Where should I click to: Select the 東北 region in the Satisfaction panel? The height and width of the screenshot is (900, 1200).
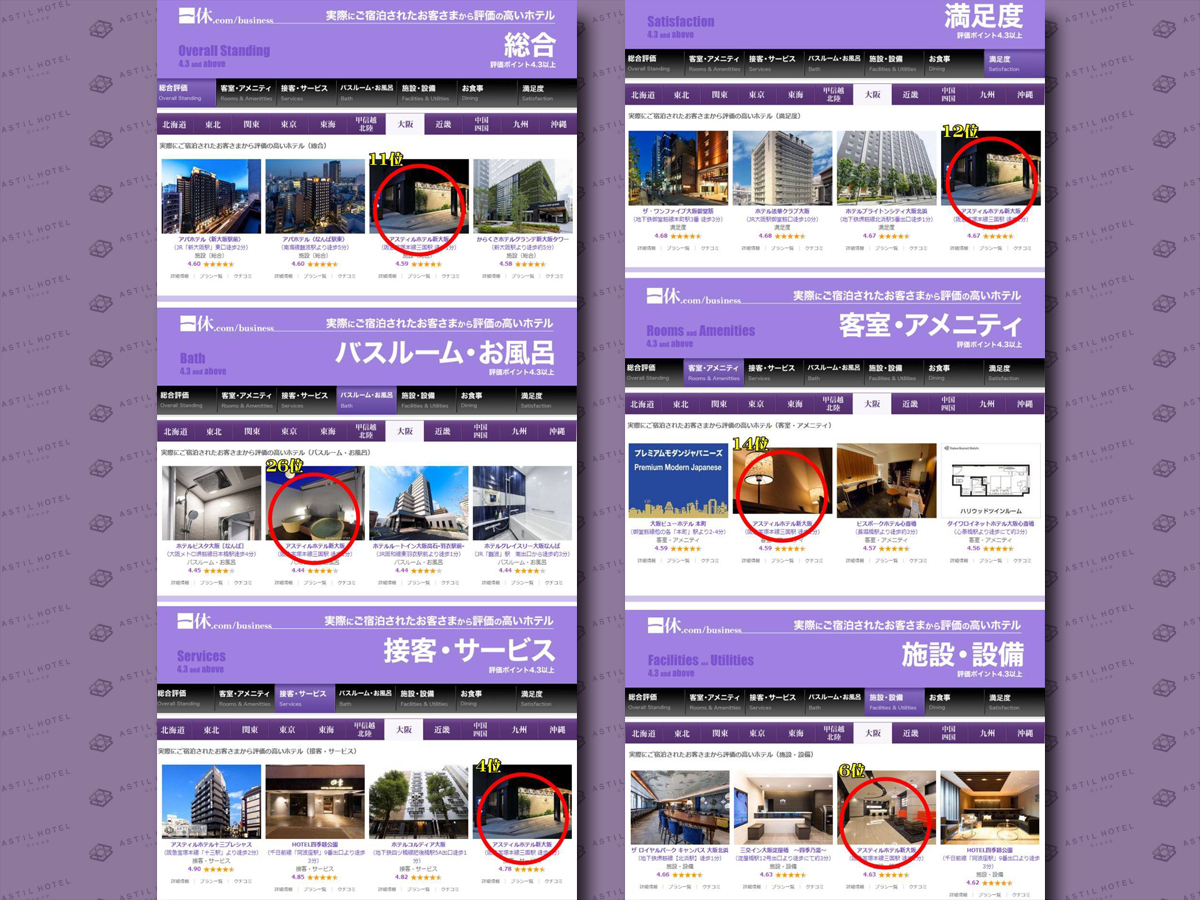[x=681, y=95]
